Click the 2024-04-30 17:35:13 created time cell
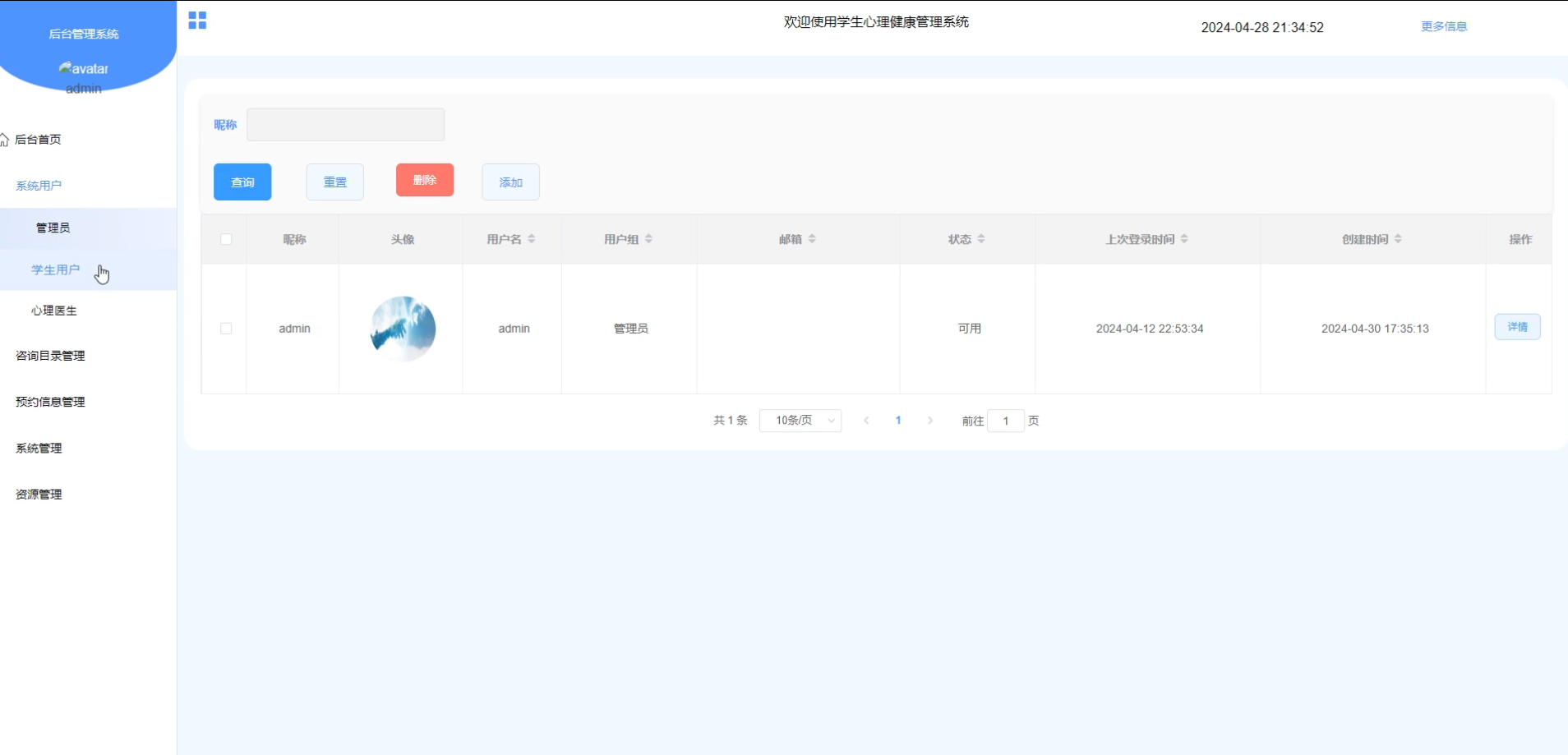Viewport: 1568px width, 755px height. click(1375, 329)
